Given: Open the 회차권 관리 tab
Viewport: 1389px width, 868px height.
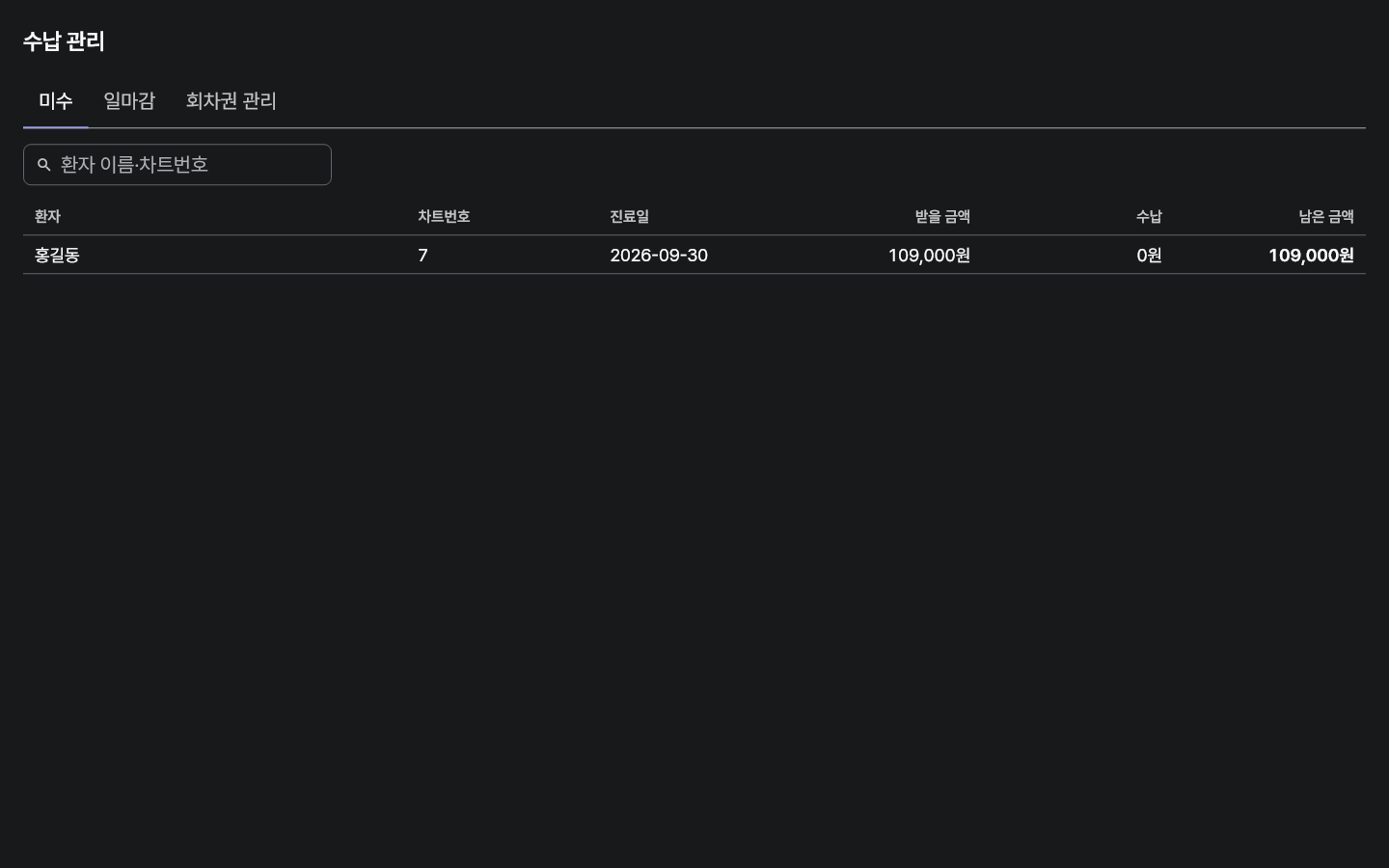Looking at the screenshot, I should click(x=231, y=101).
